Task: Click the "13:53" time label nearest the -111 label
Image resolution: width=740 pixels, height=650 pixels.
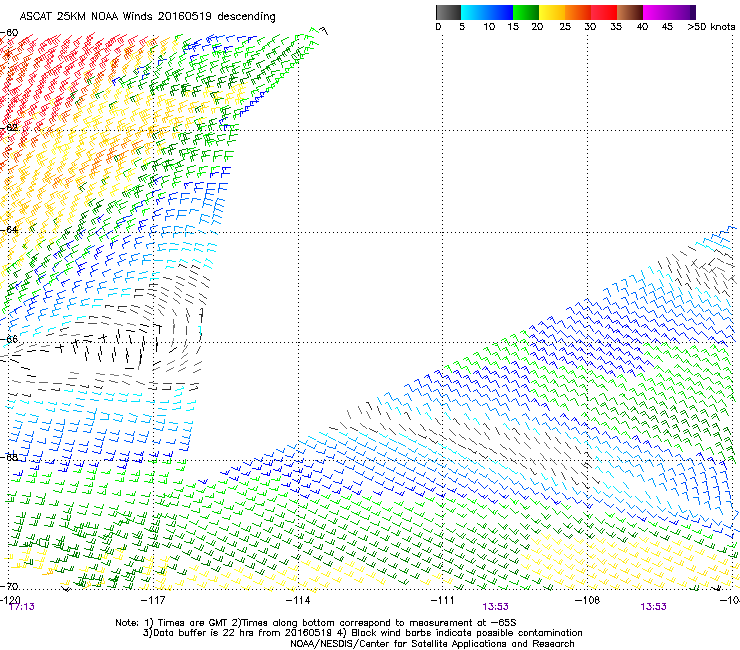Action: tap(495, 607)
